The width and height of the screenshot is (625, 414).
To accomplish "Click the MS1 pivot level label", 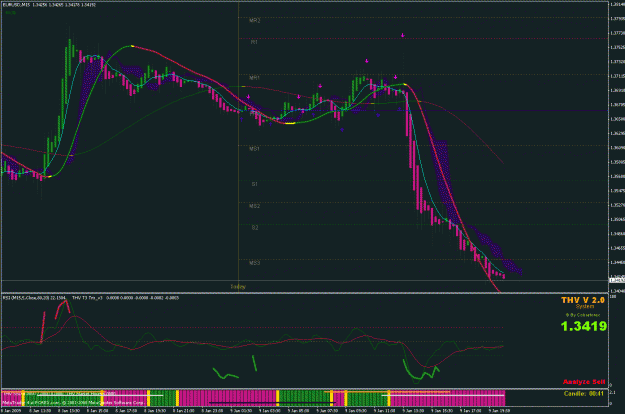I will [x=254, y=149].
